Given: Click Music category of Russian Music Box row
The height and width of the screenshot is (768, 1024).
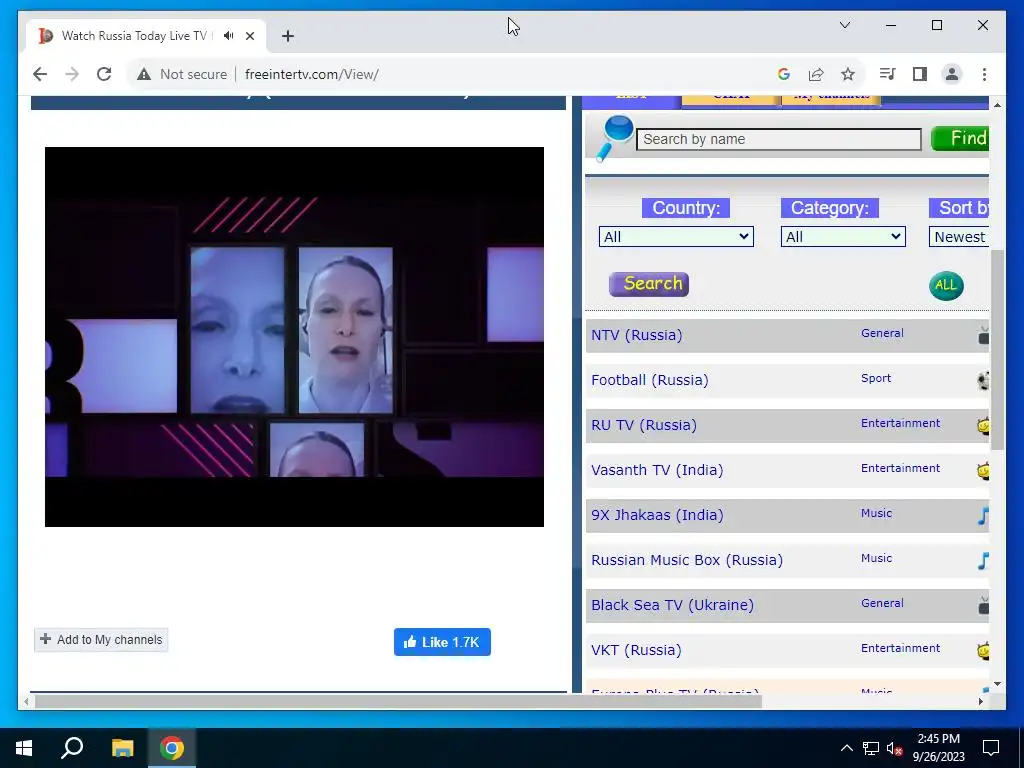Looking at the screenshot, I should (x=876, y=558).
